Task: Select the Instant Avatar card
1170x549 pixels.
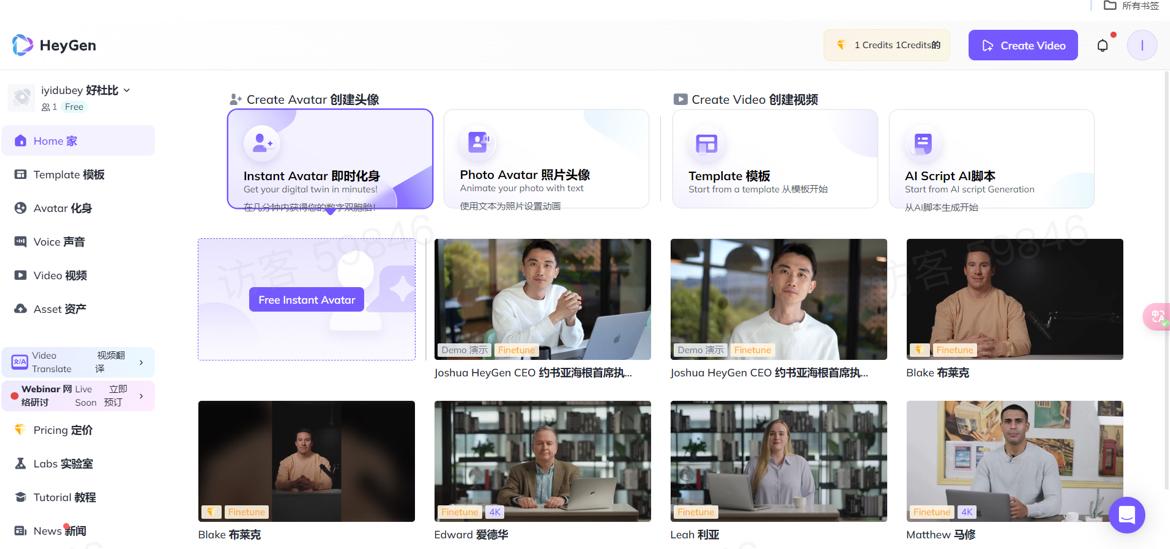Action: tap(330, 159)
